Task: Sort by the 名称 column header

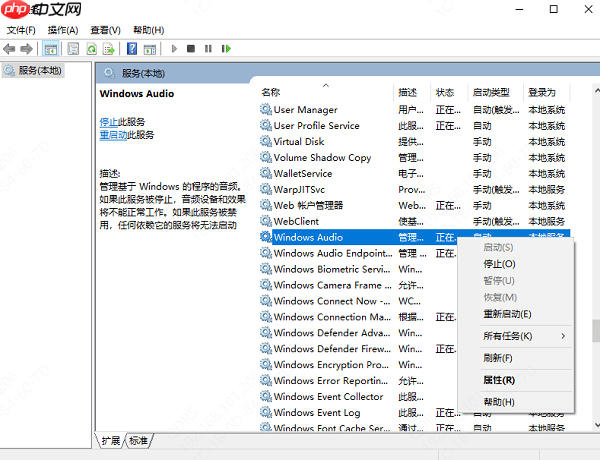Action: (x=271, y=92)
